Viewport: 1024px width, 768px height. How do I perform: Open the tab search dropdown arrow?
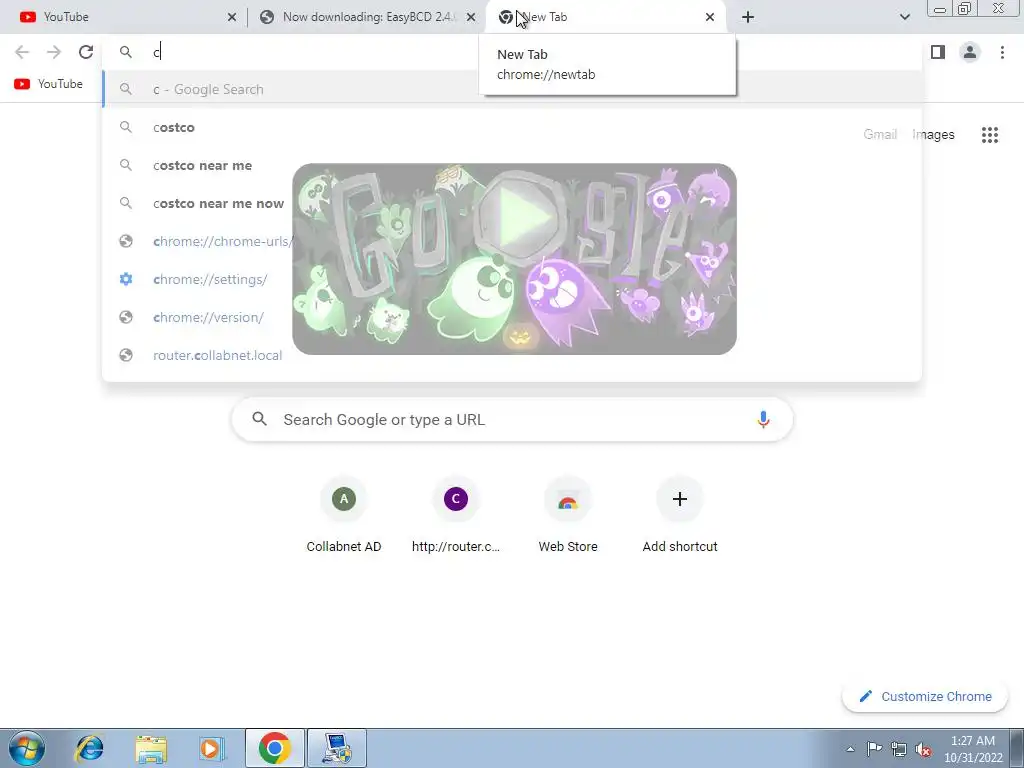click(x=904, y=18)
